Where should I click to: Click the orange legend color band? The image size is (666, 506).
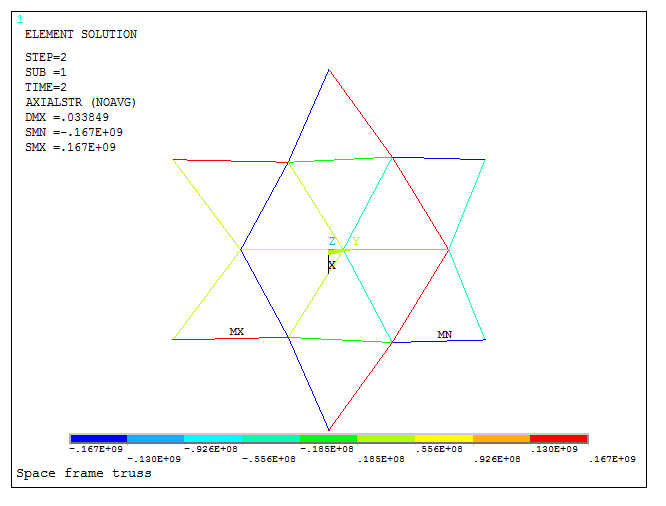501,438
